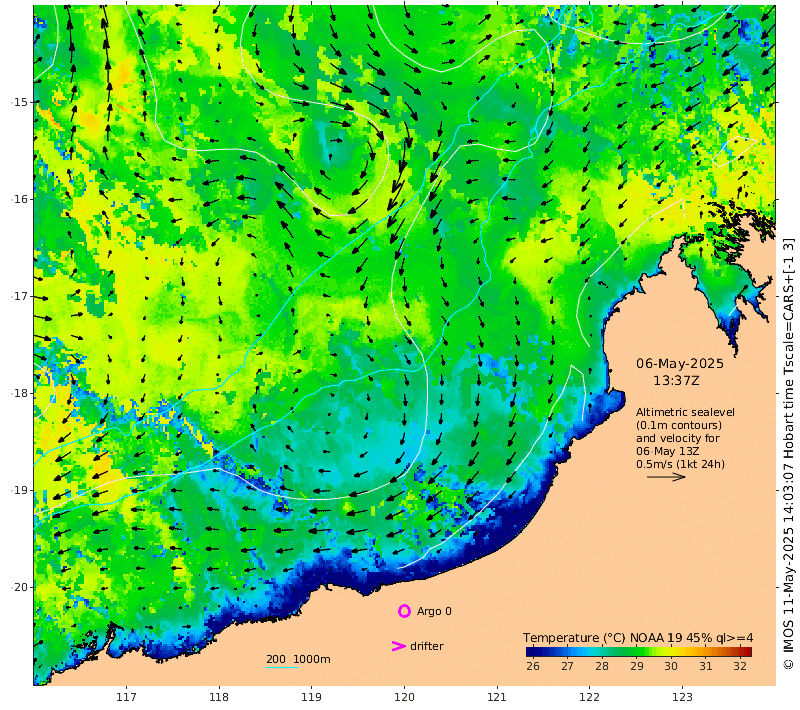Click the latitude '-18' axis label
Image resolution: width=800 pixels, height=710 pixels.
tap(19, 393)
